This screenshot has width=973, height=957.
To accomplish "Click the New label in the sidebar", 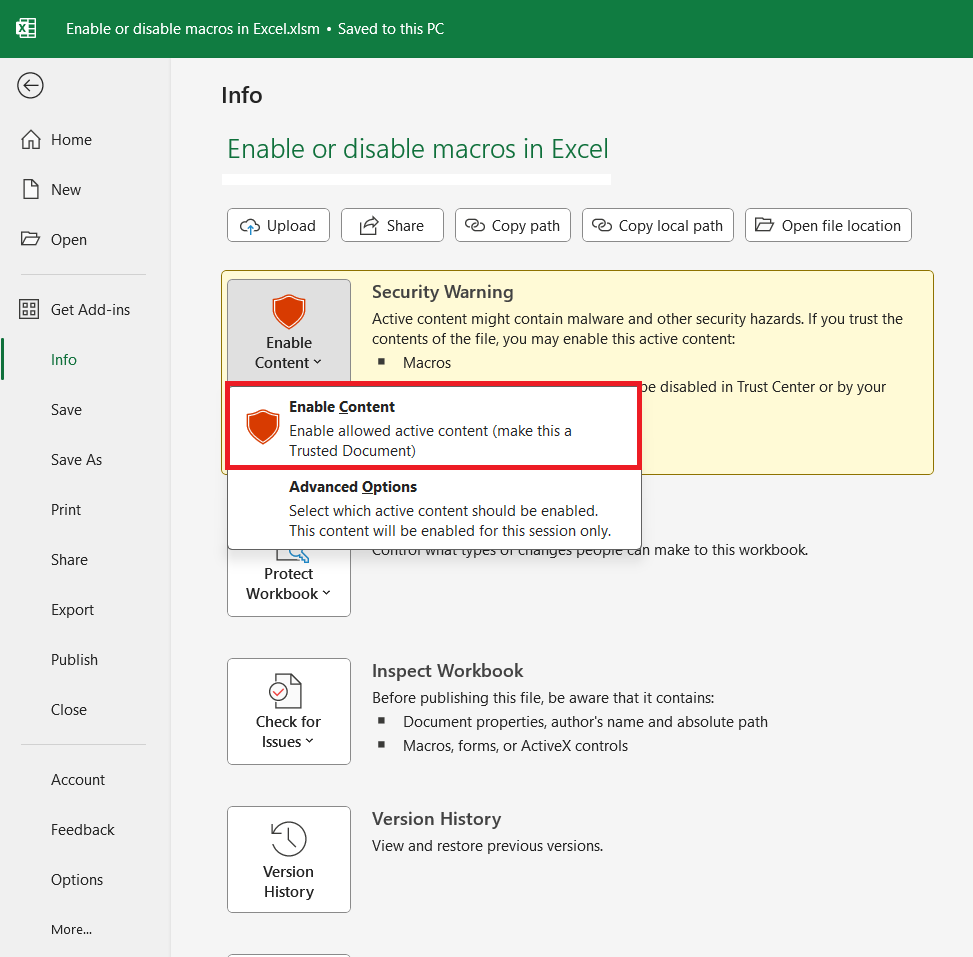I will [66, 190].
